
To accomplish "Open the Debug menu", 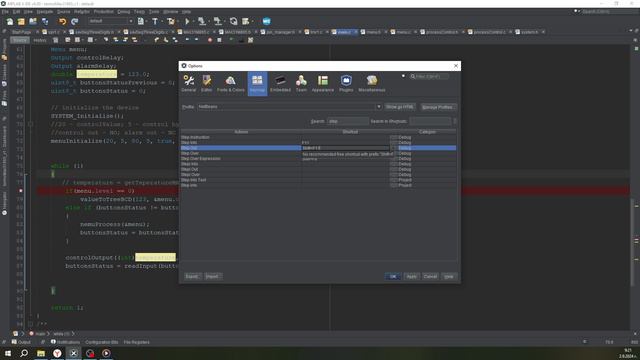I will [x=124, y=11].
